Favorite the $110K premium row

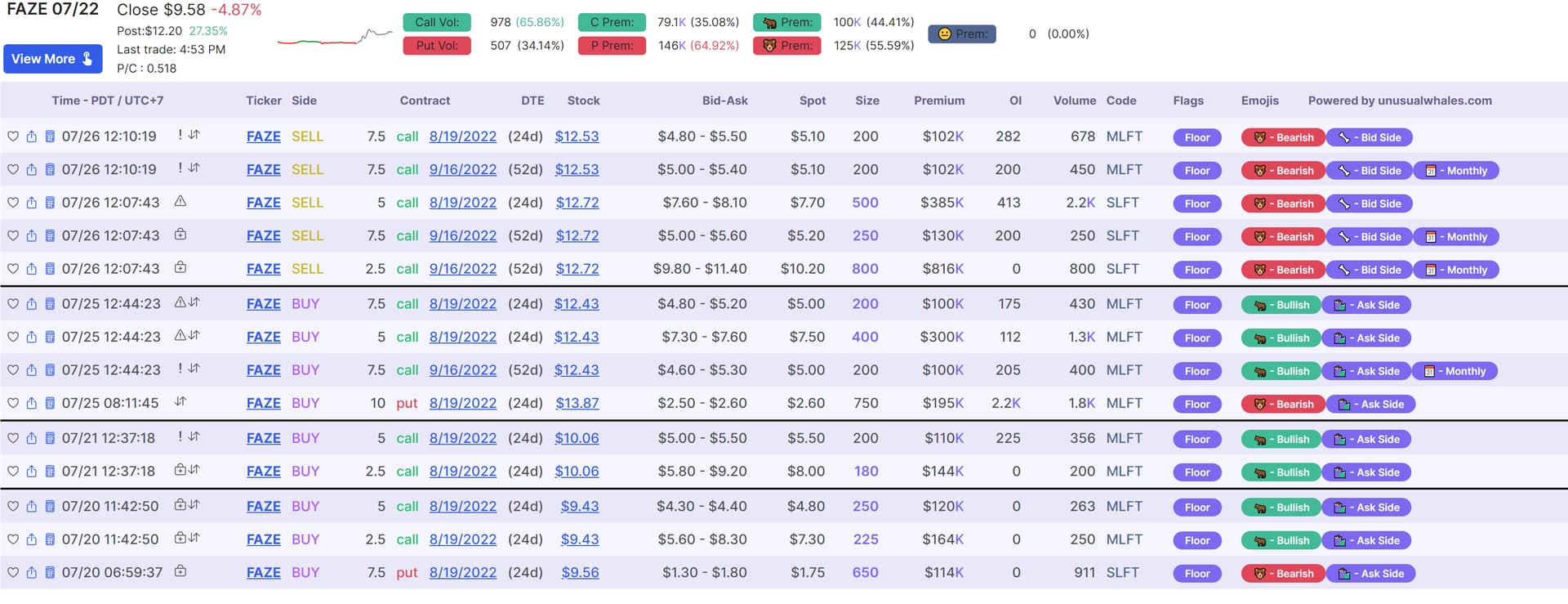point(13,439)
